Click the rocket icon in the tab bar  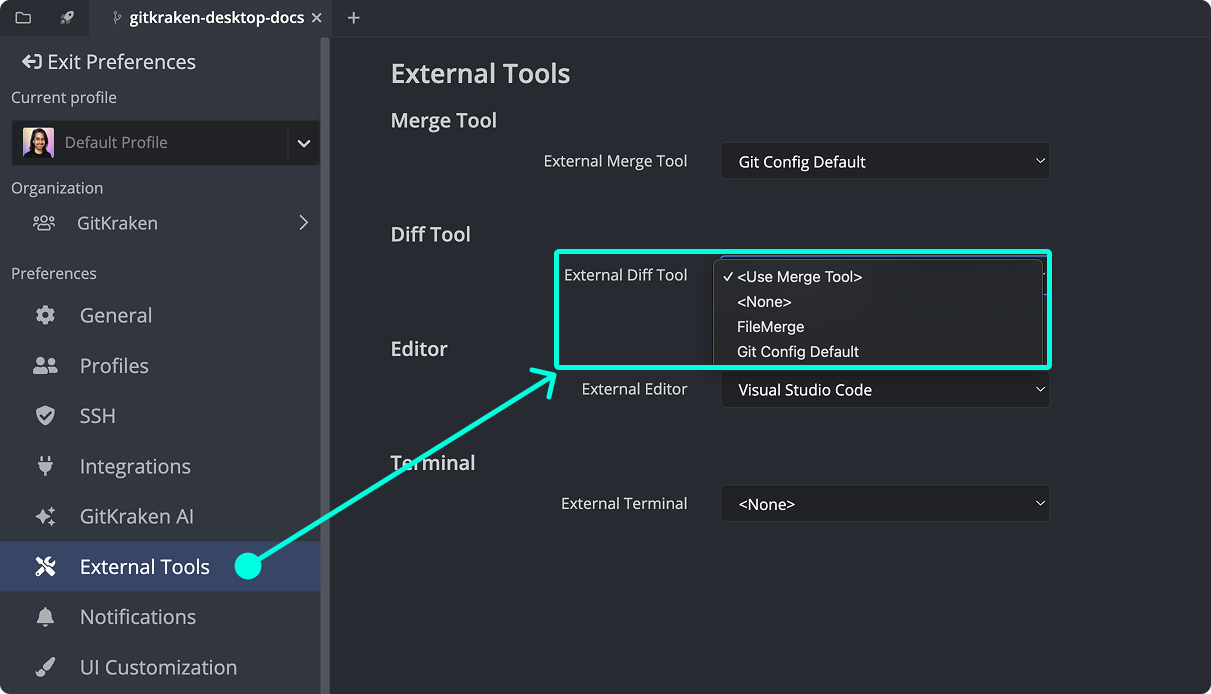(67, 18)
